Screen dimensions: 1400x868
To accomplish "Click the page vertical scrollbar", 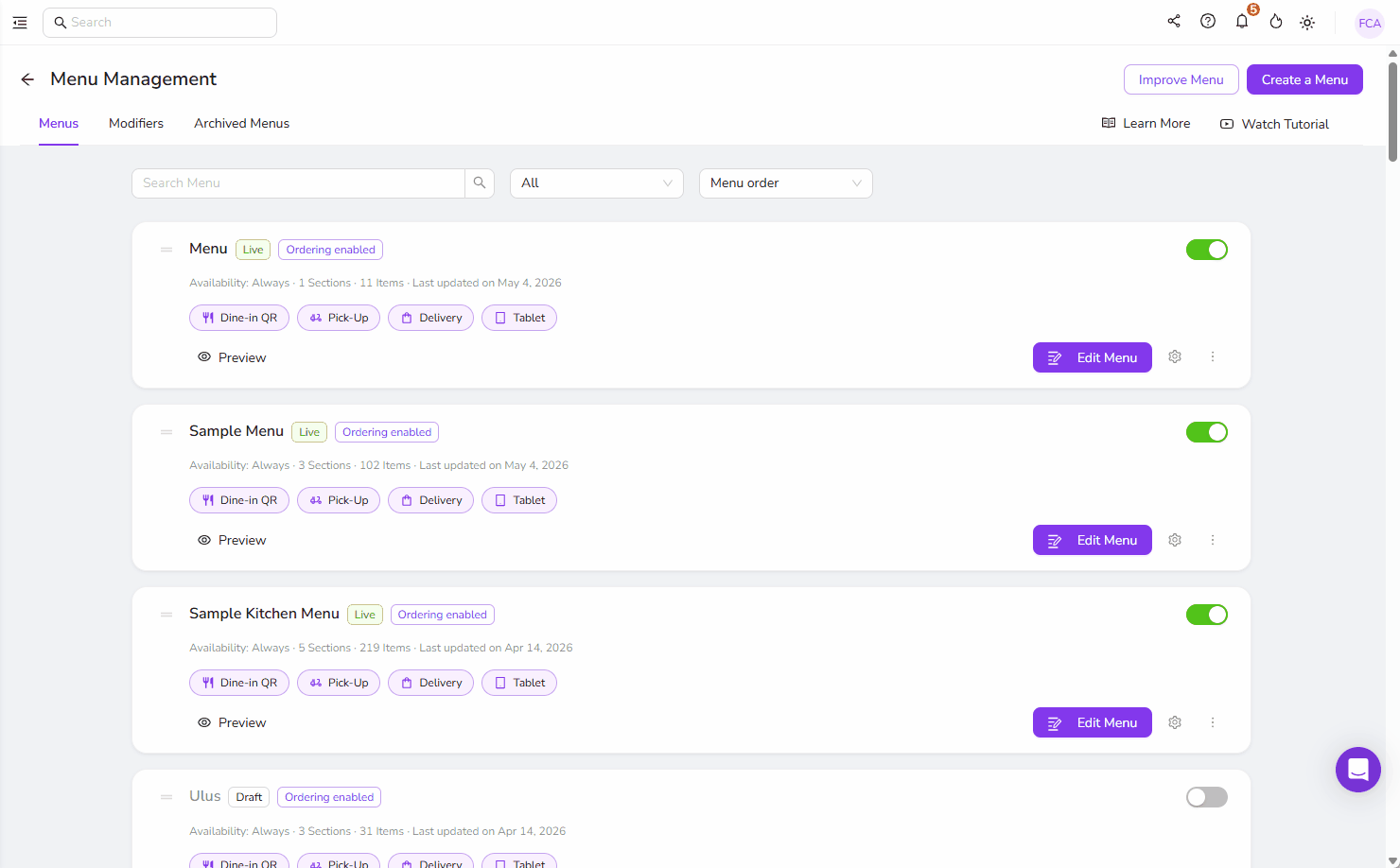I will pyautogui.click(x=1392, y=112).
